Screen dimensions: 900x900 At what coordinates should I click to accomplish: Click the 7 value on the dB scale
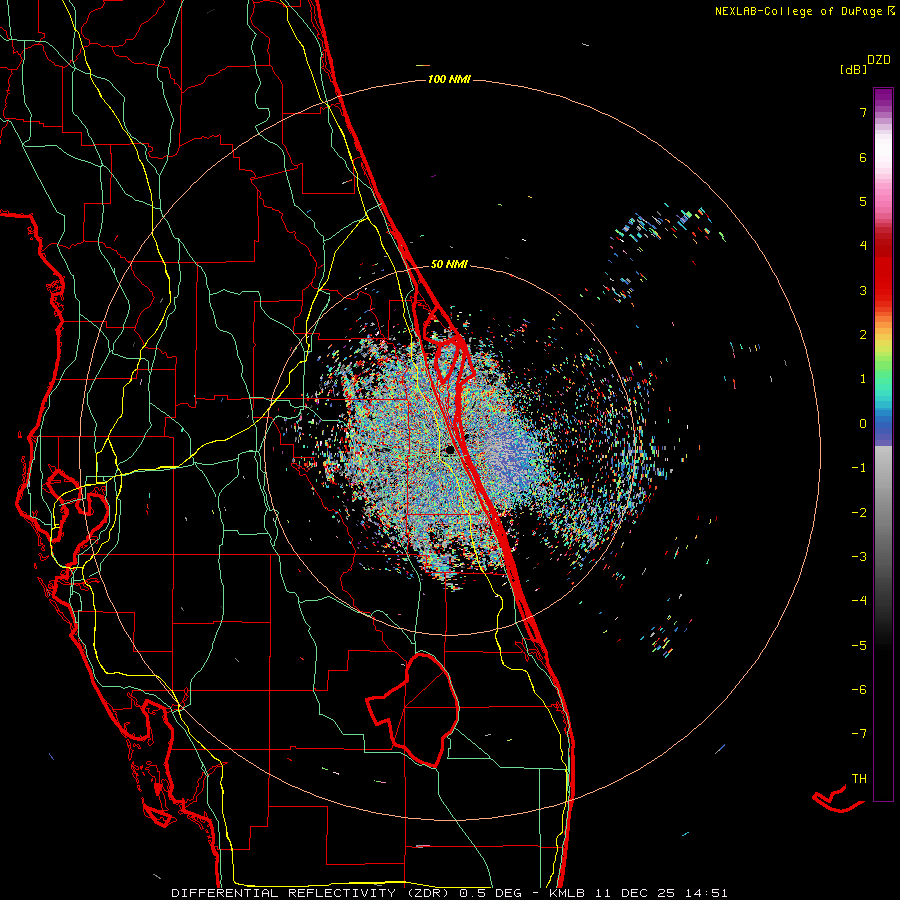(x=863, y=112)
